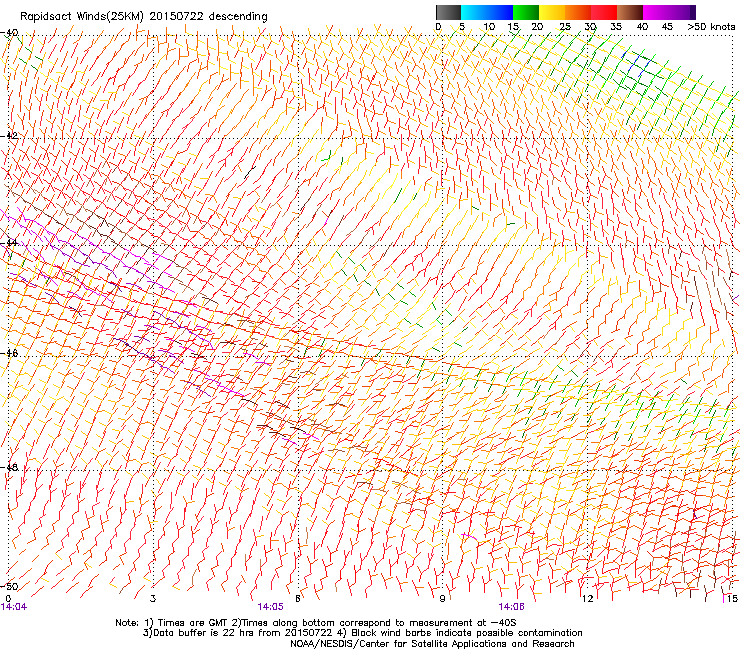Click the longitude label '12'

588,598
